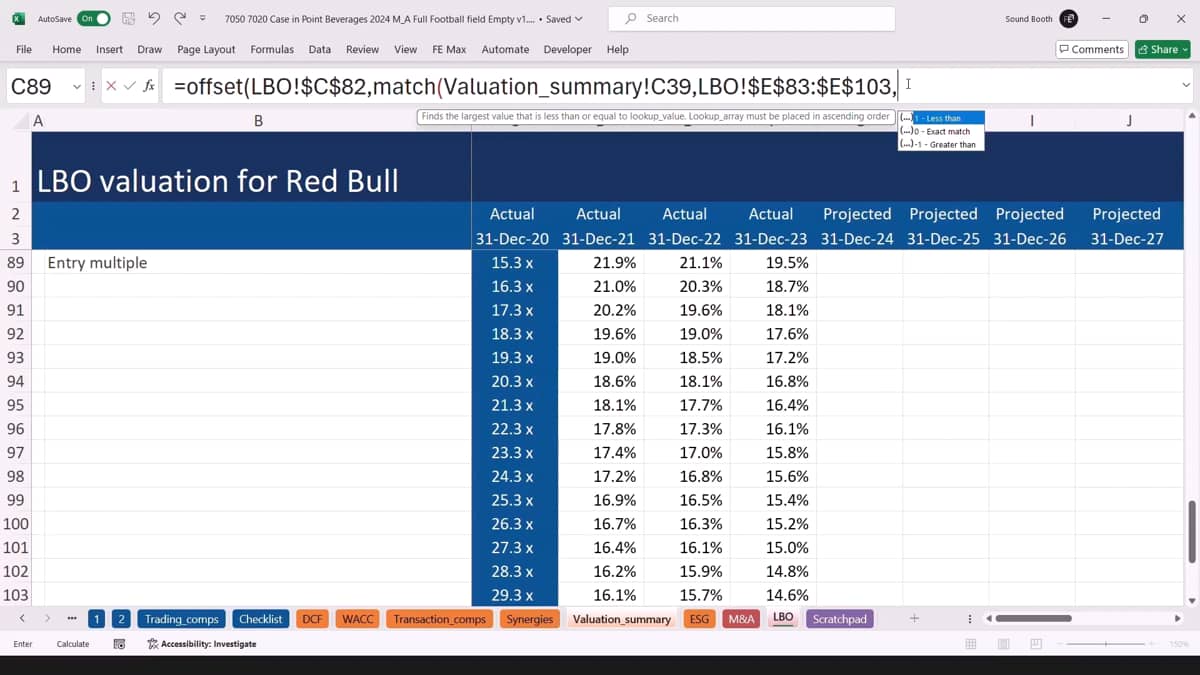Switch to the LBO sheet tab

[x=783, y=618]
